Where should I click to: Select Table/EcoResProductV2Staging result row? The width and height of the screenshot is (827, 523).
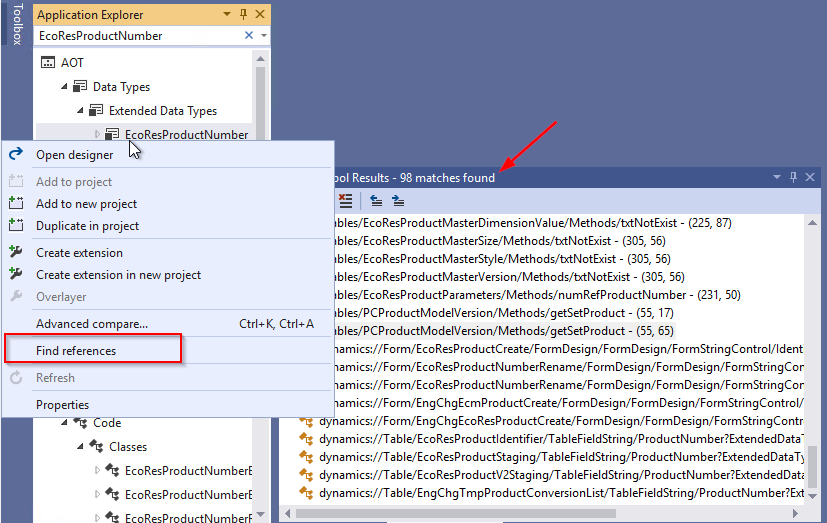(x=561, y=475)
